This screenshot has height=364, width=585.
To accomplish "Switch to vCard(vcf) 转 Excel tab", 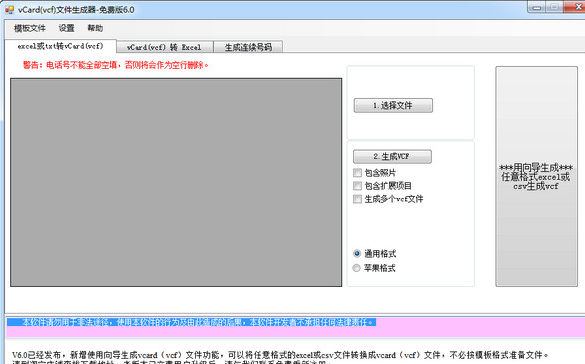I will pyautogui.click(x=165, y=47).
